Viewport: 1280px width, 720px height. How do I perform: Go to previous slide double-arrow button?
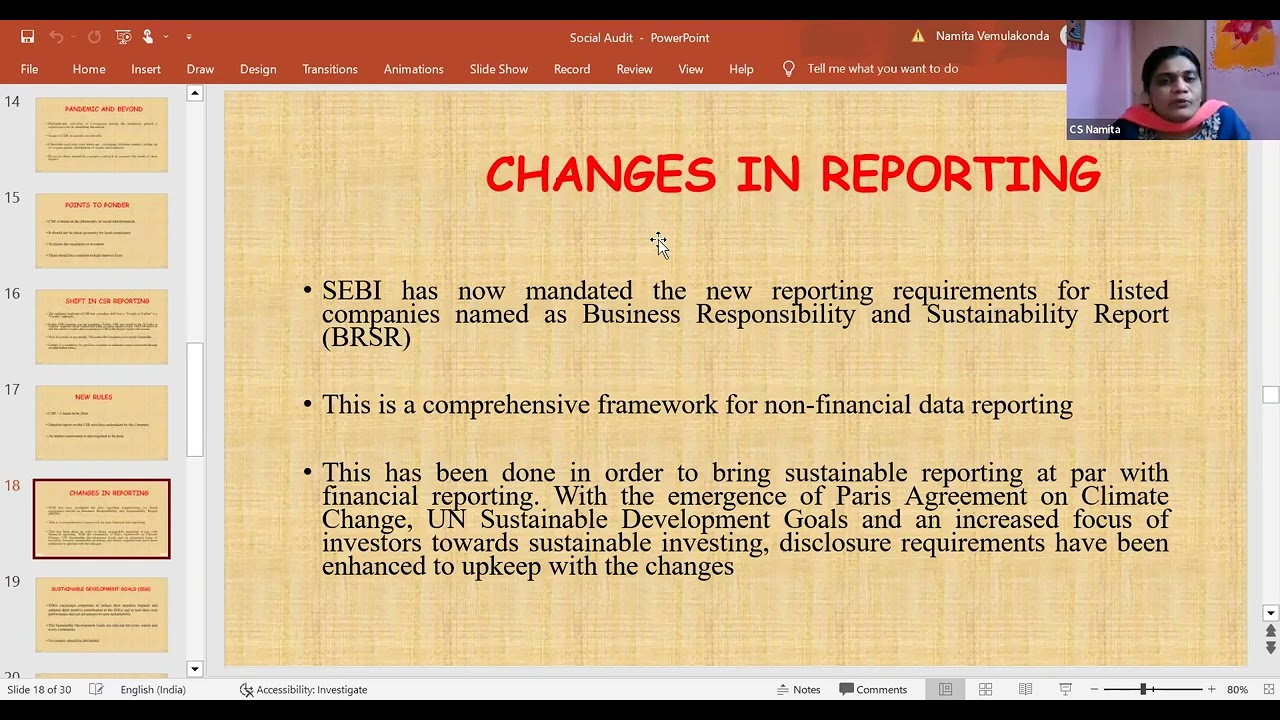click(x=1271, y=632)
